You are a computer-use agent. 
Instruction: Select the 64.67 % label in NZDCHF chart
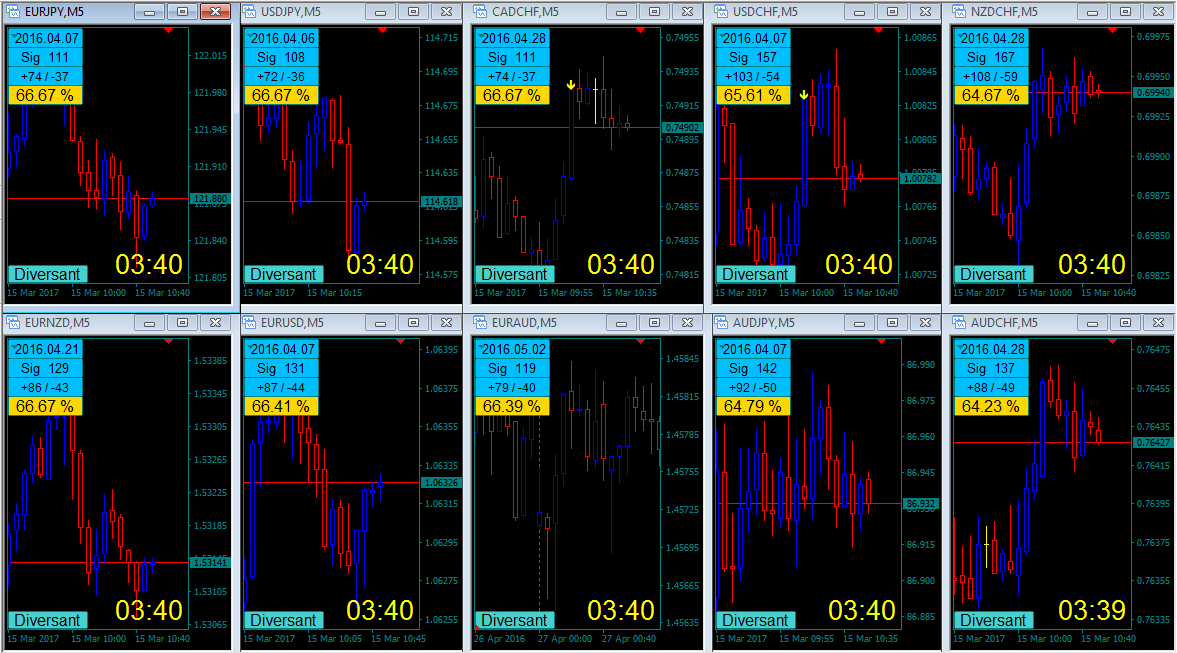(991, 95)
